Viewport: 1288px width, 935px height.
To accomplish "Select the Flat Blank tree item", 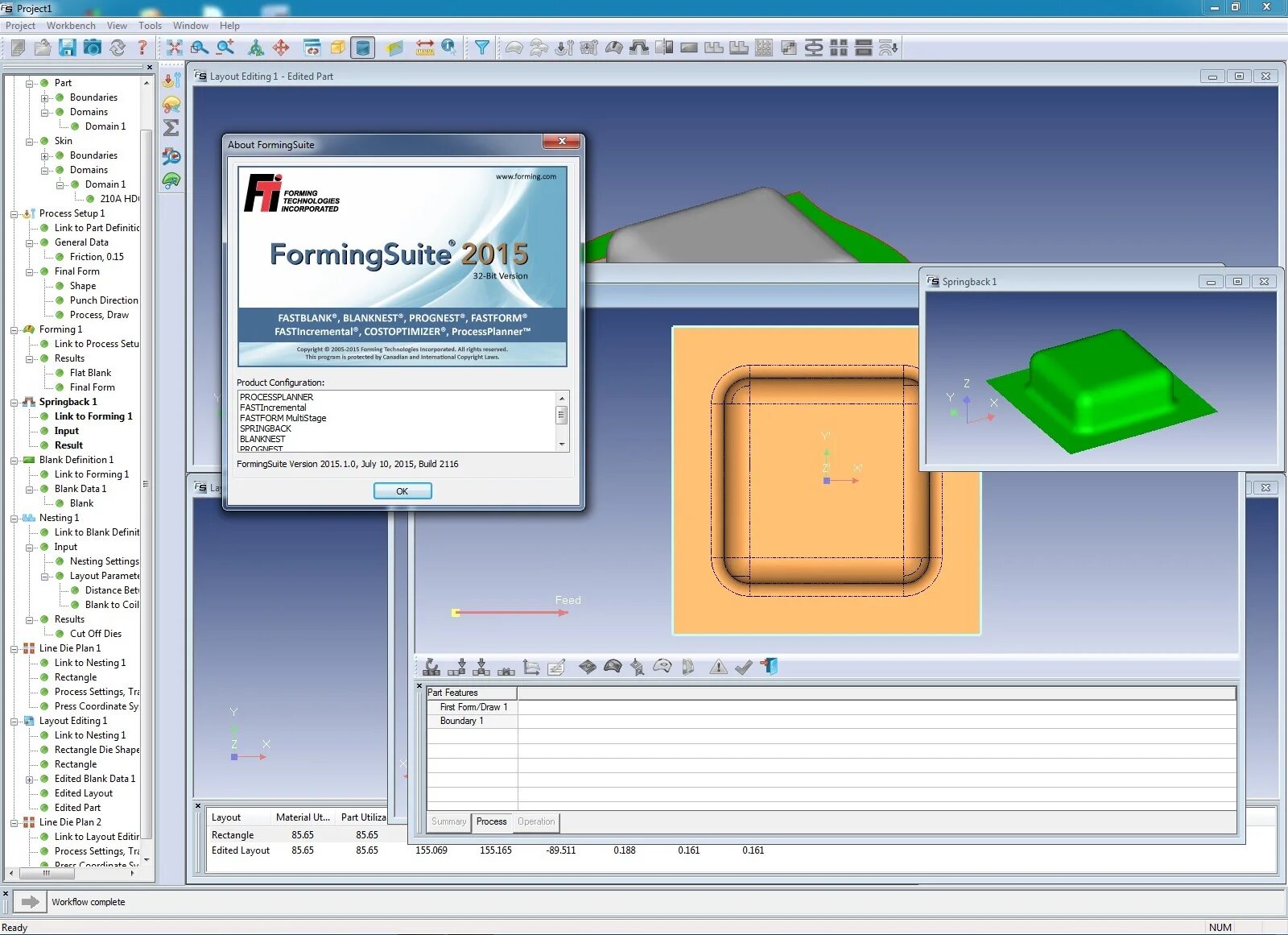I will (90, 373).
